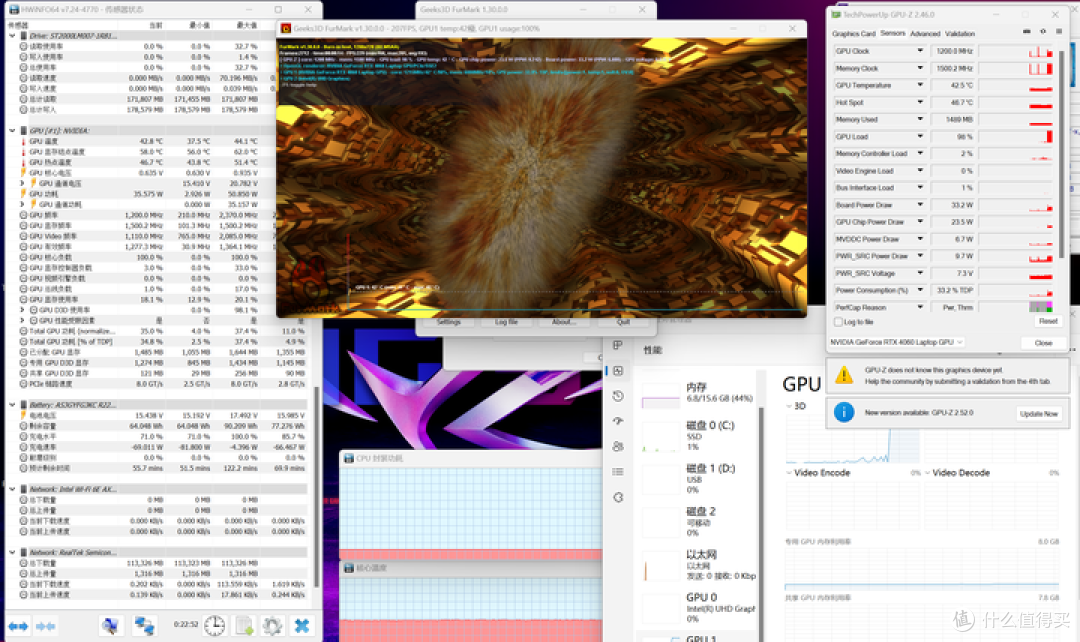Click GPU-Z blue info update icon

[844, 412]
